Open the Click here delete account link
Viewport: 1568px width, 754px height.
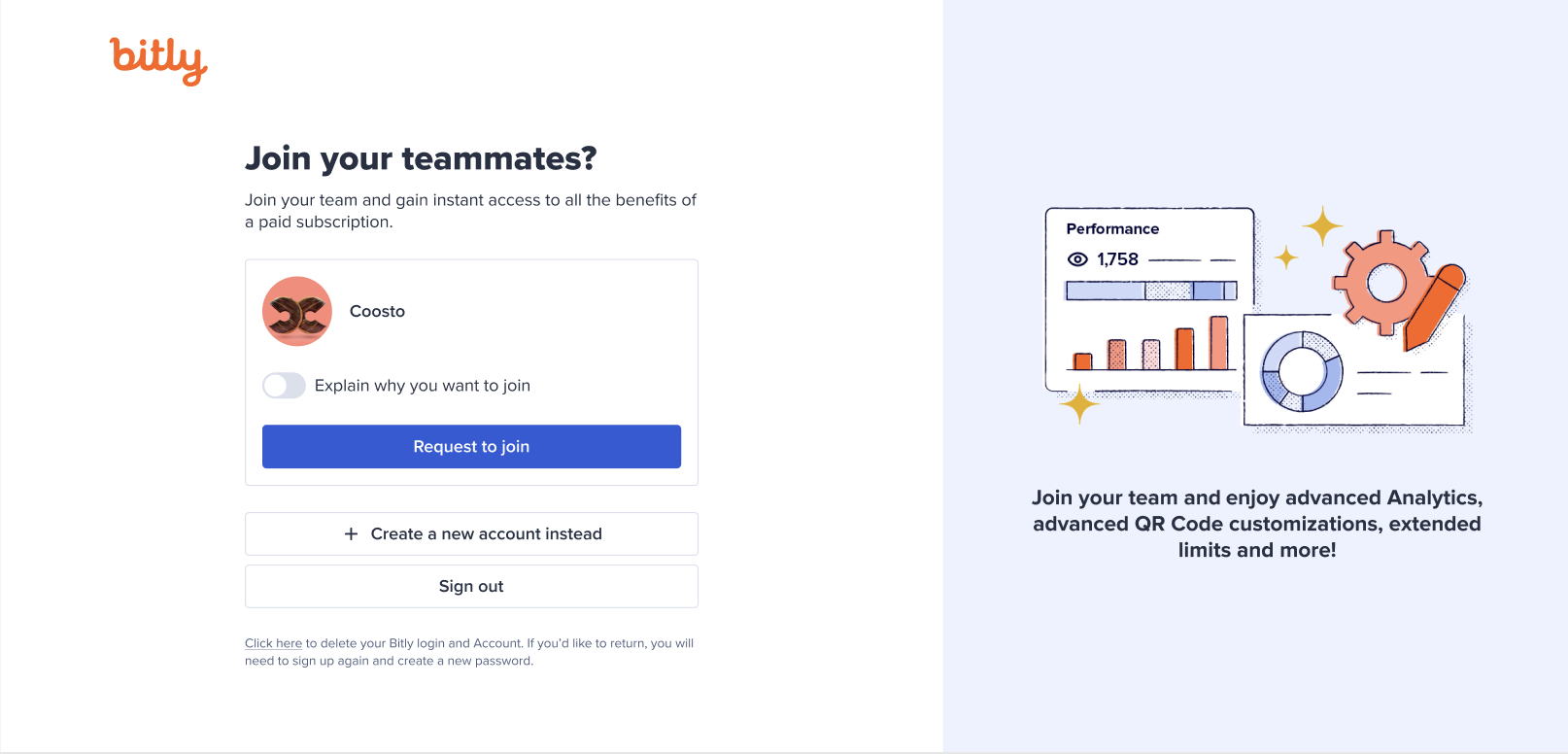(x=273, y=643)
